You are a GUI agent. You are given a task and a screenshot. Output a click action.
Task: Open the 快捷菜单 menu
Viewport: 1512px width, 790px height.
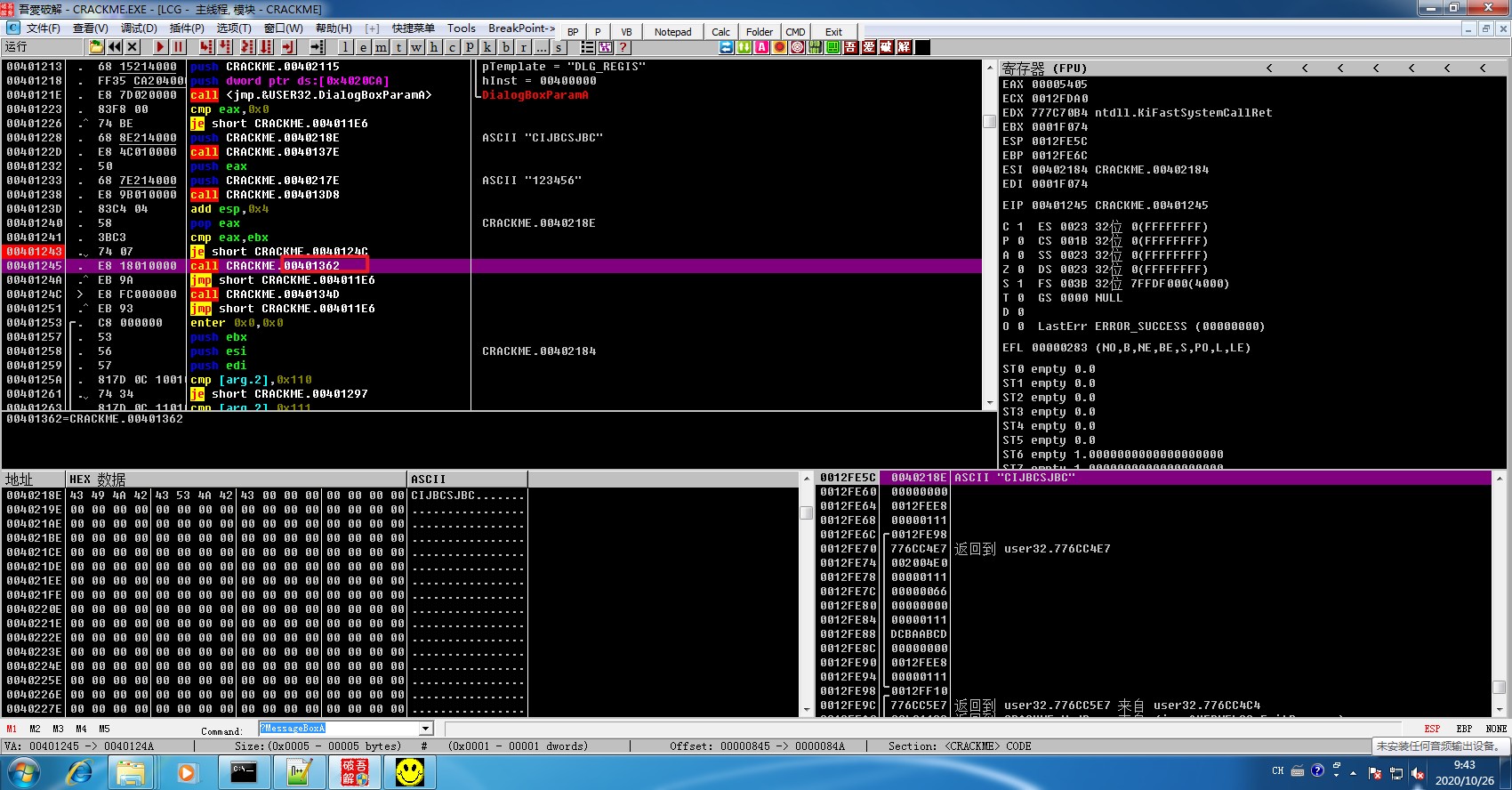(x=414, y=28)
